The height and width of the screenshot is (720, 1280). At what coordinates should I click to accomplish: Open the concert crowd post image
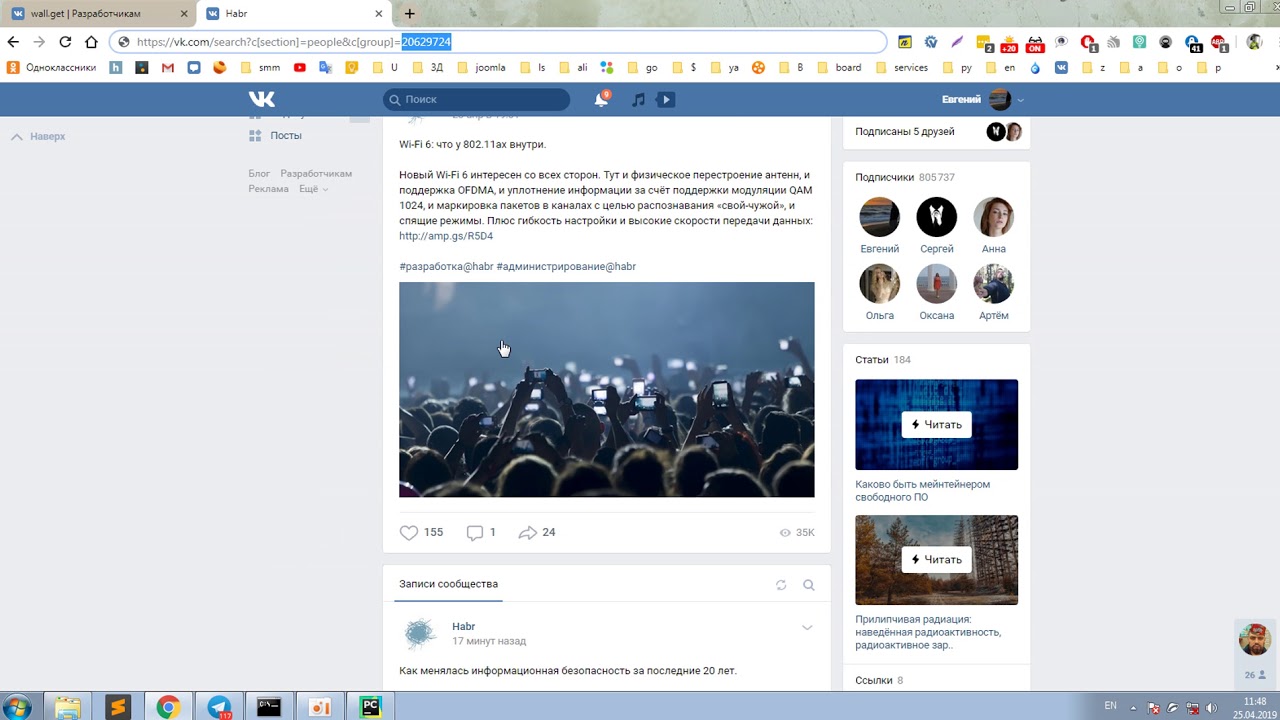[x=607, y=390]
